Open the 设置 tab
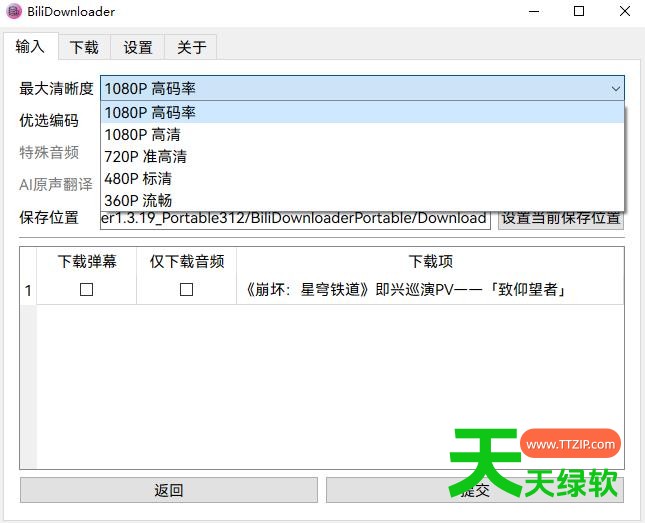This screenshot has height=523, width=645. click(x=138, y=47)
